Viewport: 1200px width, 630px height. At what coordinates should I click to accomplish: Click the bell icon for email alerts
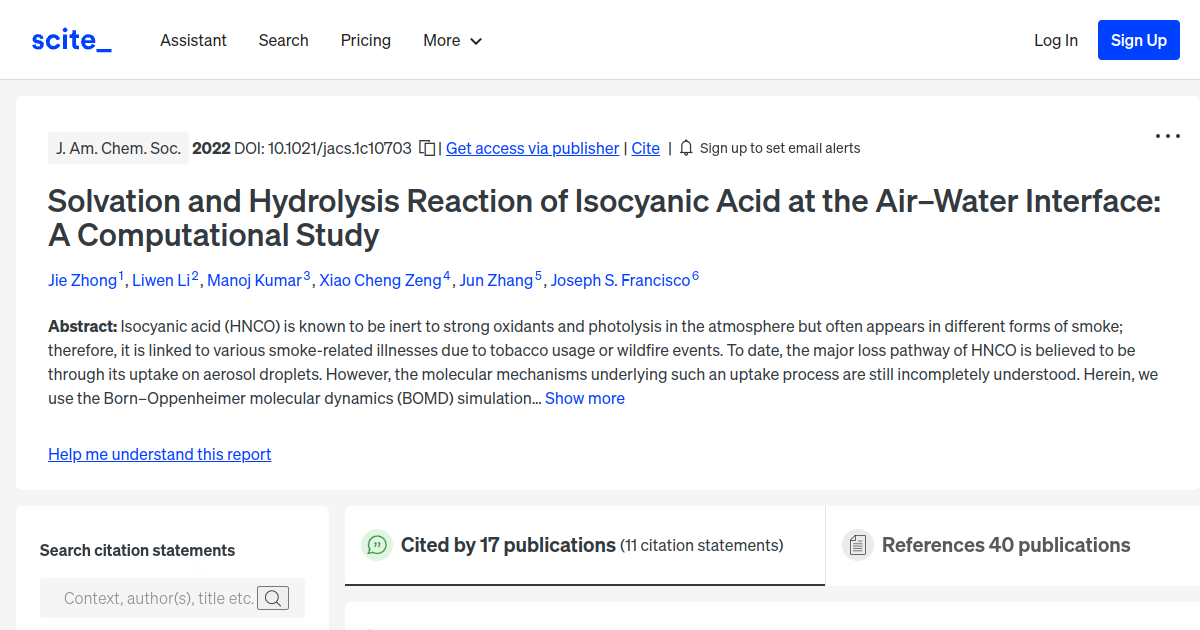pos(685,147)
